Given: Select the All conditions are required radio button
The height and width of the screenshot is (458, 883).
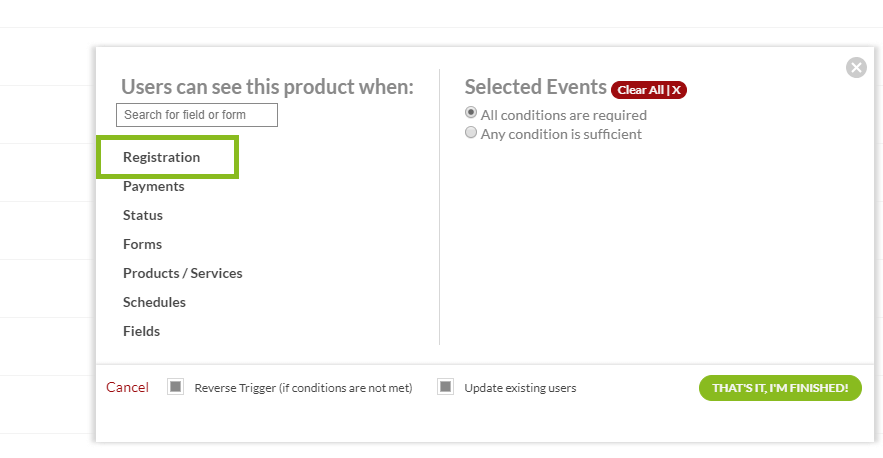Looking at the screenshot, I should click(x=471, y=113).
